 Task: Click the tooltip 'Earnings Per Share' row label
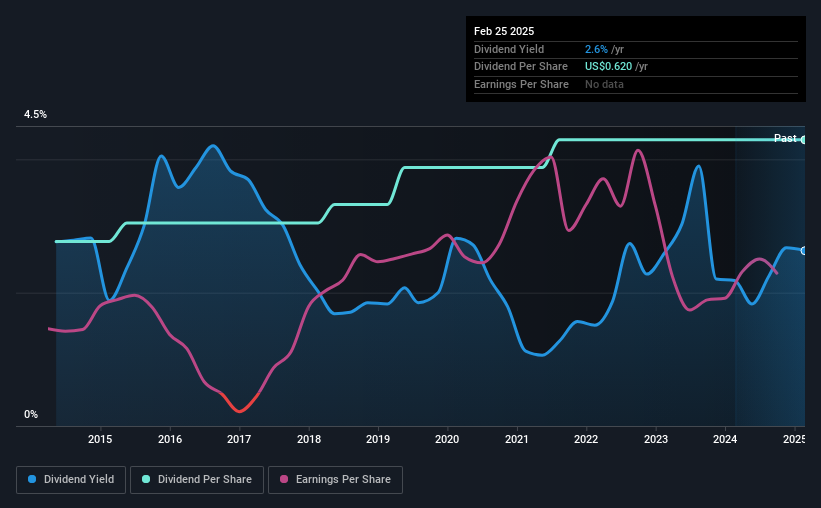tap(521, 84)
